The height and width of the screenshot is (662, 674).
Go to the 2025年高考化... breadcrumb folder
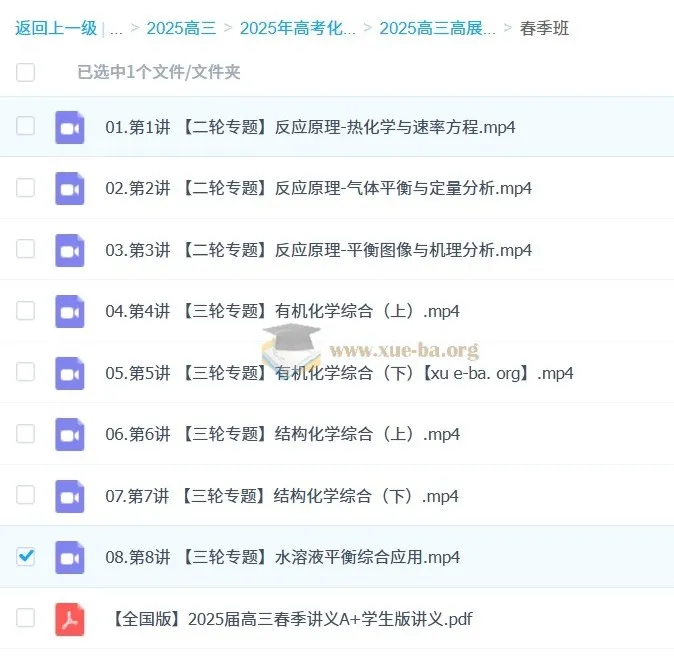[297, 28]
